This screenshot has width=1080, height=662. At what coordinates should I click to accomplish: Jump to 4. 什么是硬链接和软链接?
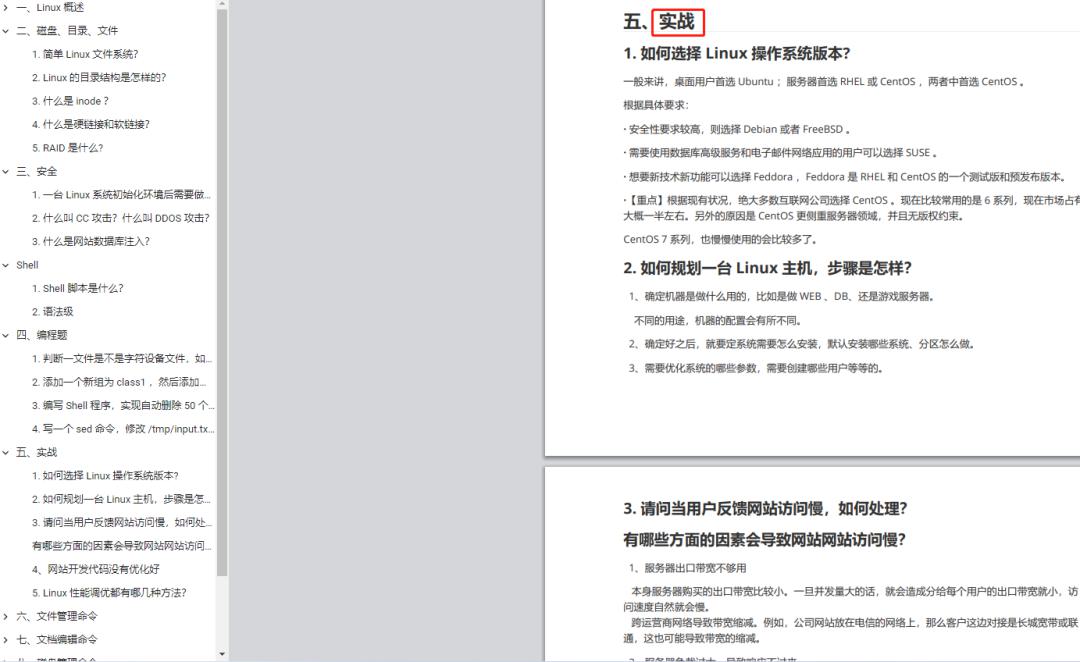pyautogui.click(x=90, y=125)
